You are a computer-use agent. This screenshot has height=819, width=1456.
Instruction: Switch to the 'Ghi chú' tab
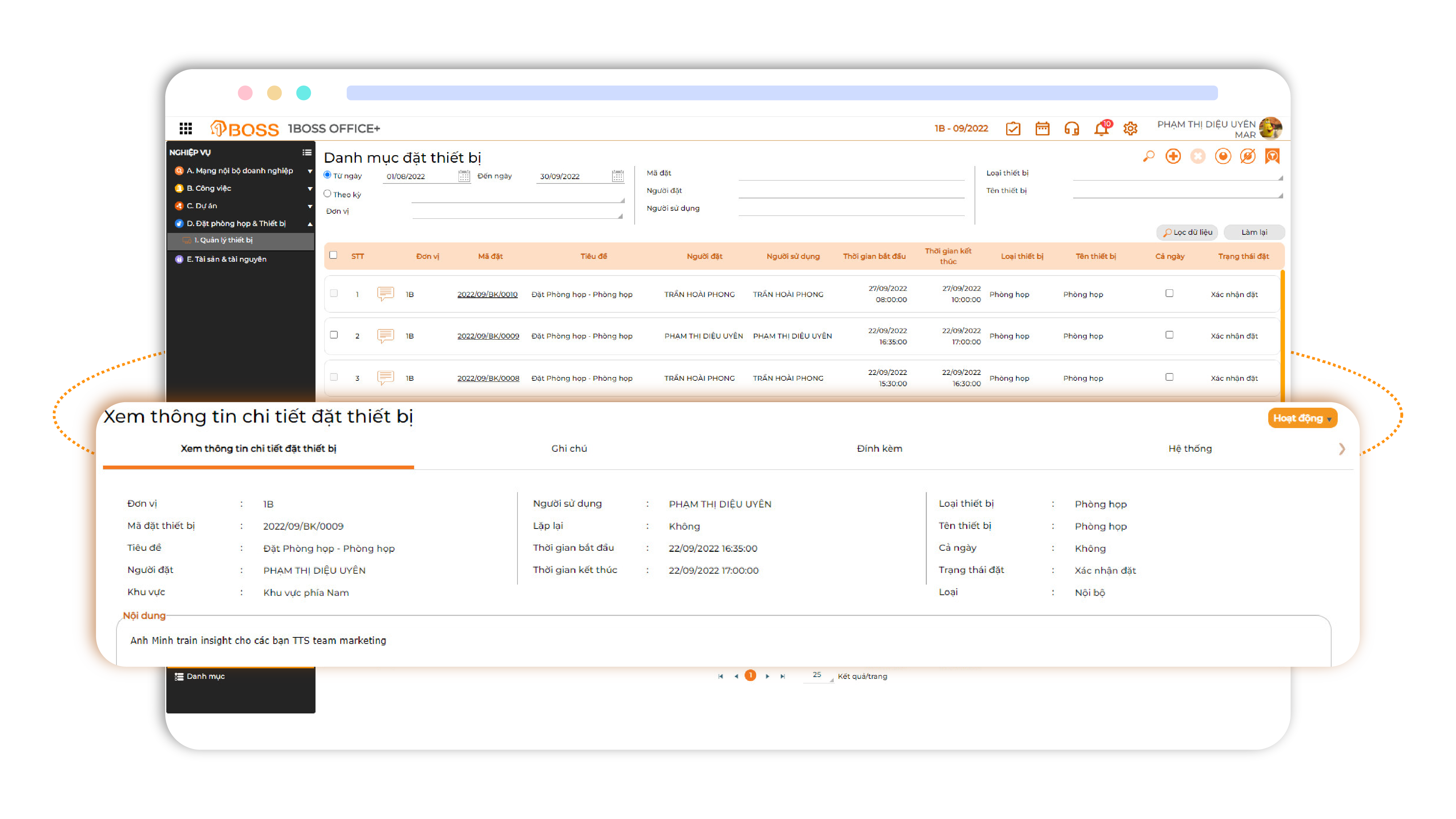tap(569, 448)
